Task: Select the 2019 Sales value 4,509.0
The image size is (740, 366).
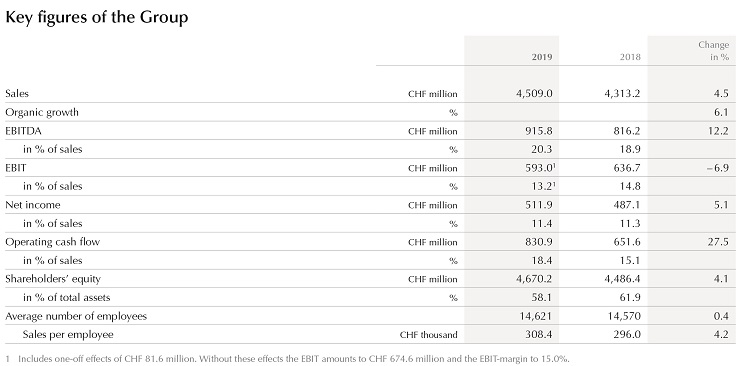Action: tap(534, 94)
